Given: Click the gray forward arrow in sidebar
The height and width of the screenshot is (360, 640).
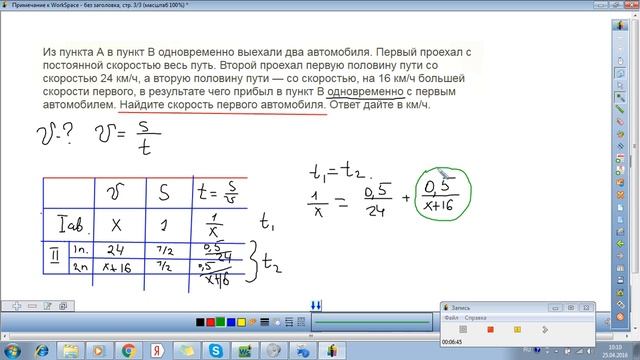Looking at the screenshot, I should (620, 256).
